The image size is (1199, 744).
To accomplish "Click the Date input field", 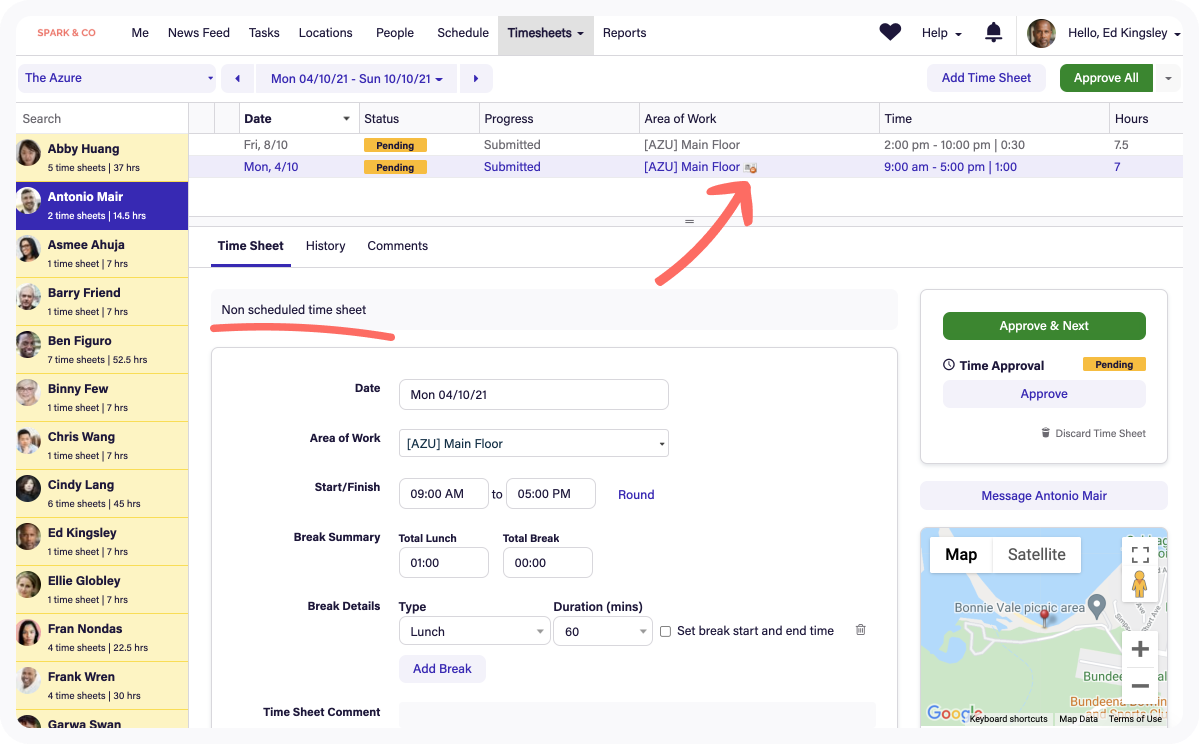I will pyautogui.click(x=533, y=395).
